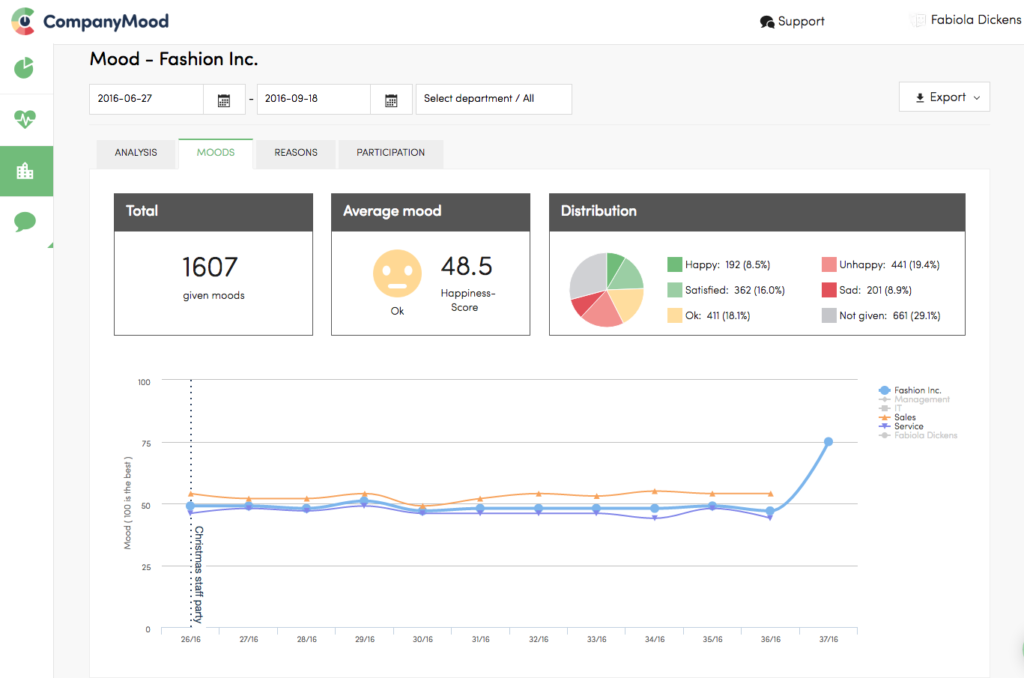Click the Distribution pie chart
Viewport: 1024px width, 678px height.
tap(607, 289)
